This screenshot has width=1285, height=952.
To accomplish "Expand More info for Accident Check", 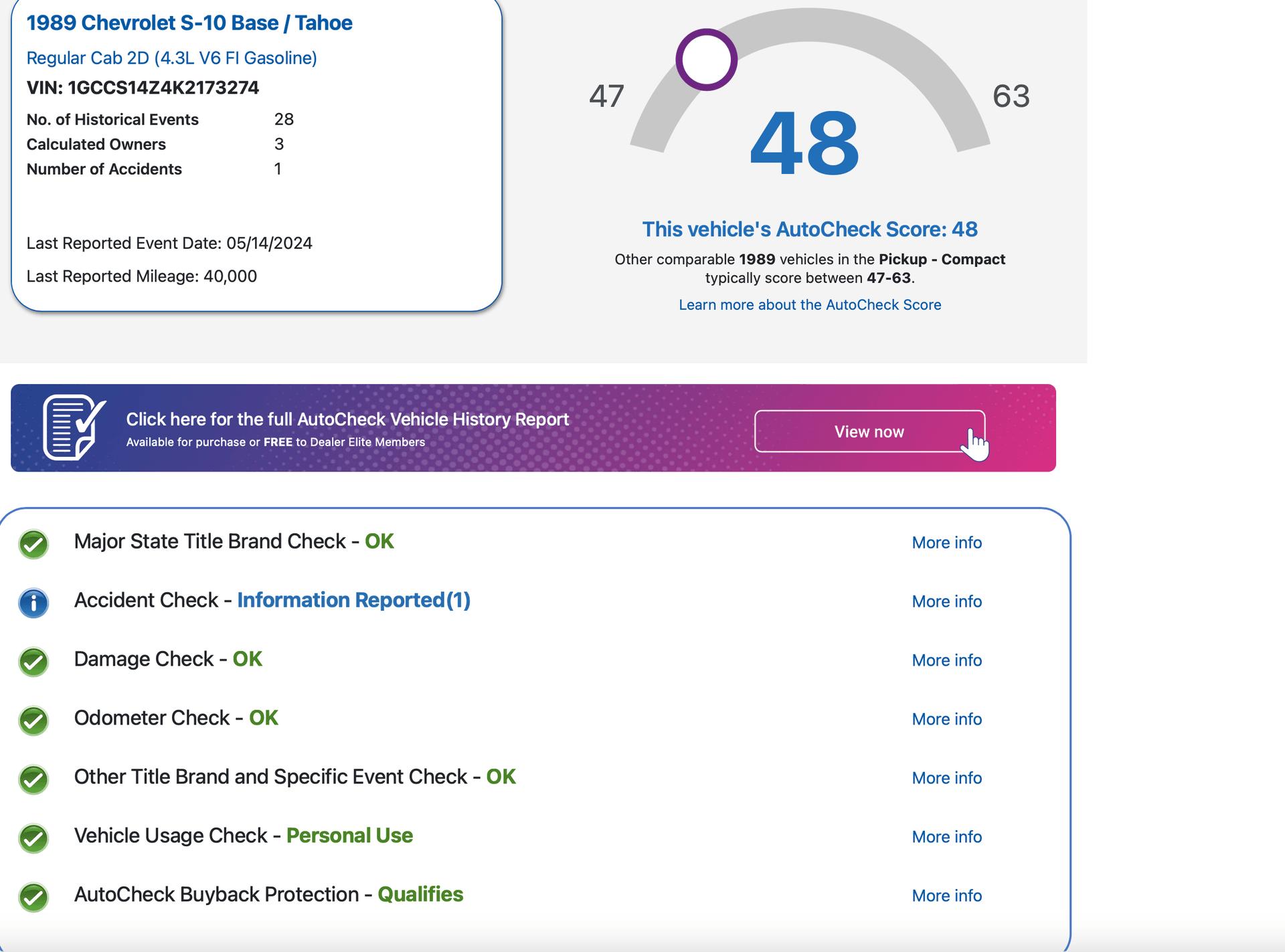I will click(x=946, y=601).
